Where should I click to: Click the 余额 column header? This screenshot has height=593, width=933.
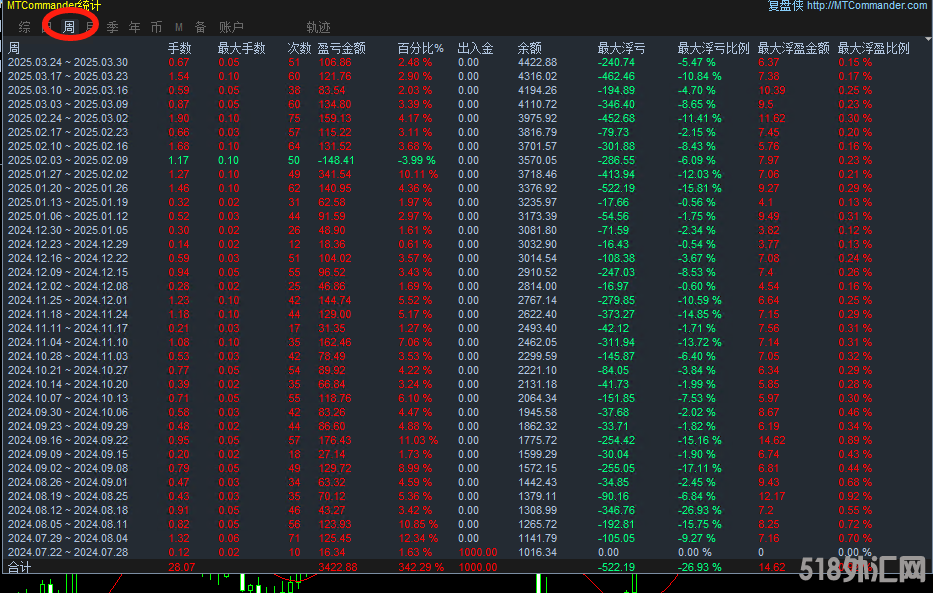[x=530, y=48]
